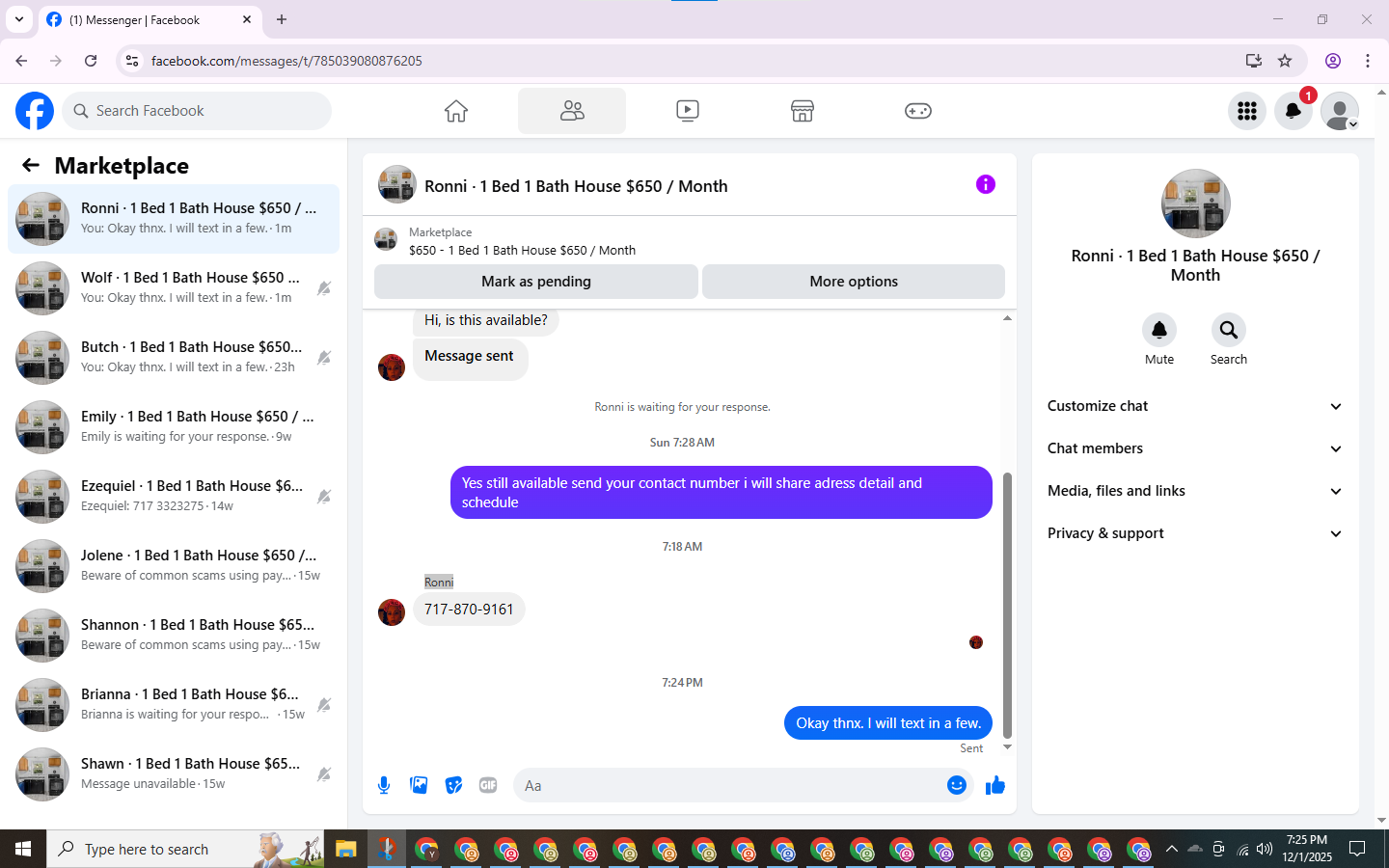1389x868 pixels.
Task: Open Windows notification center
Action: pyautogui.click(x=1357, y=849)
